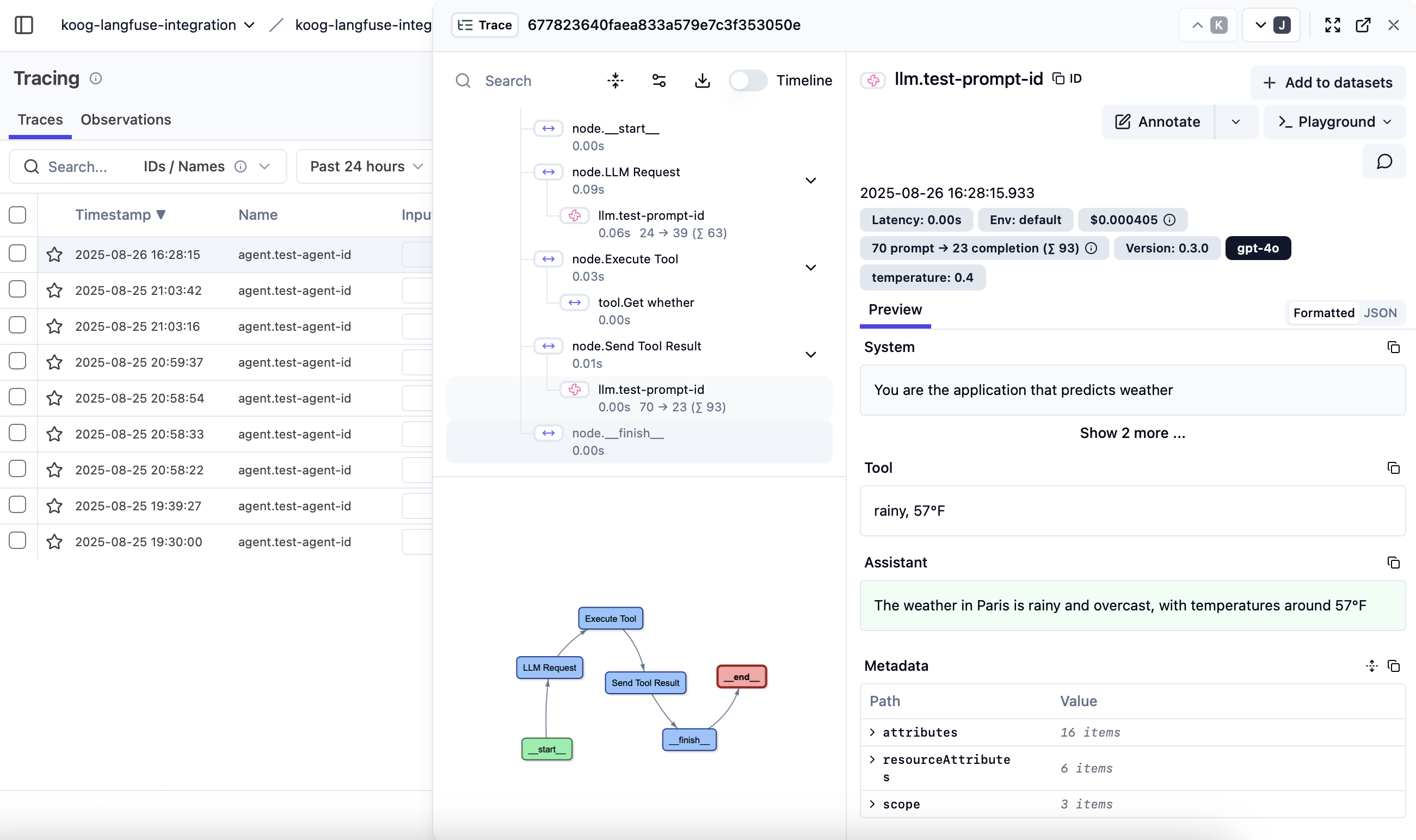Click the IDs / Names info icon
The width and height of the screenshot is (1416, 840).
[241, 166]
